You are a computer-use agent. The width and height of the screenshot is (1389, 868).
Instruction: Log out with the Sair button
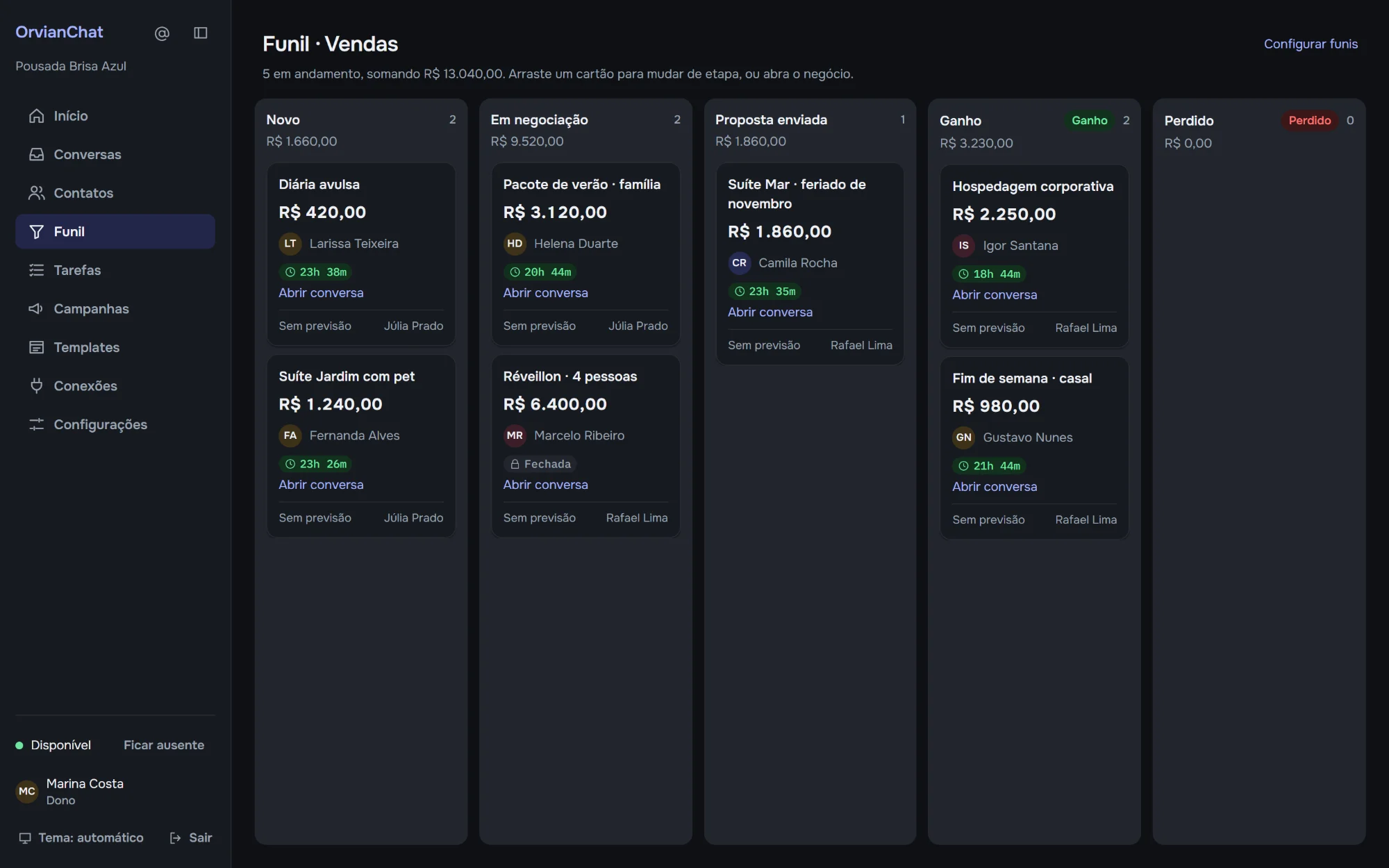(x=191, y=838)
